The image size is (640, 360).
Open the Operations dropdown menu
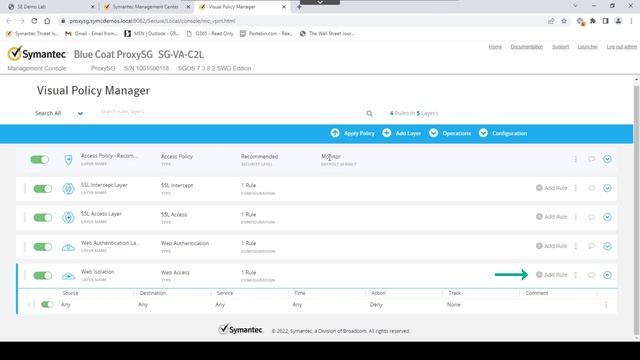click(450, 133)
